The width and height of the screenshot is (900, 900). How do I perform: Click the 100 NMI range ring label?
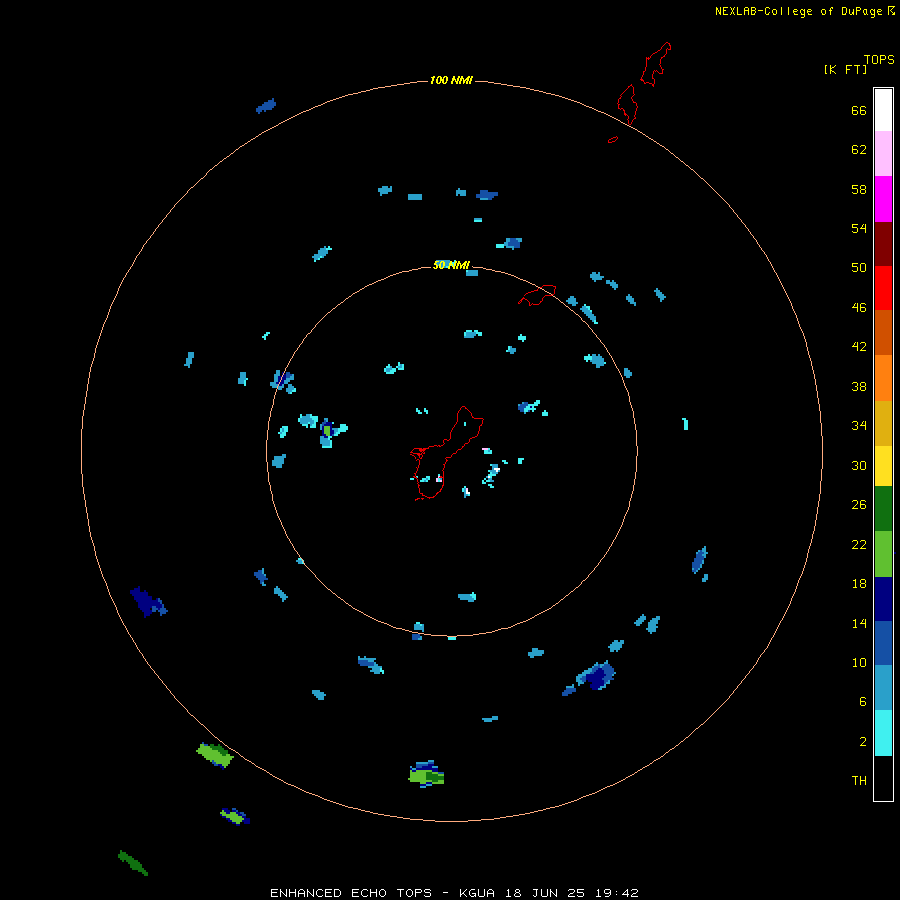point(451,80)
